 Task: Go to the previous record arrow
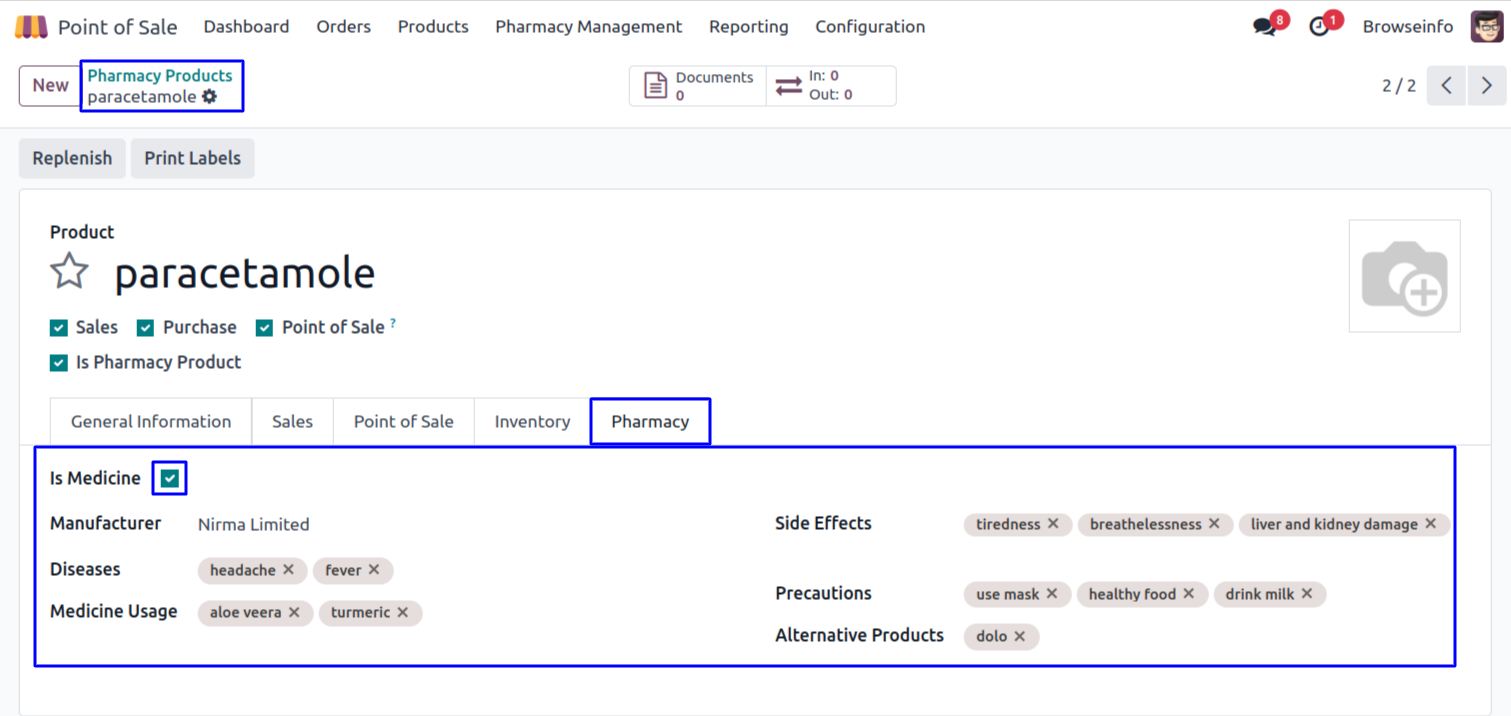point(1446,86)
